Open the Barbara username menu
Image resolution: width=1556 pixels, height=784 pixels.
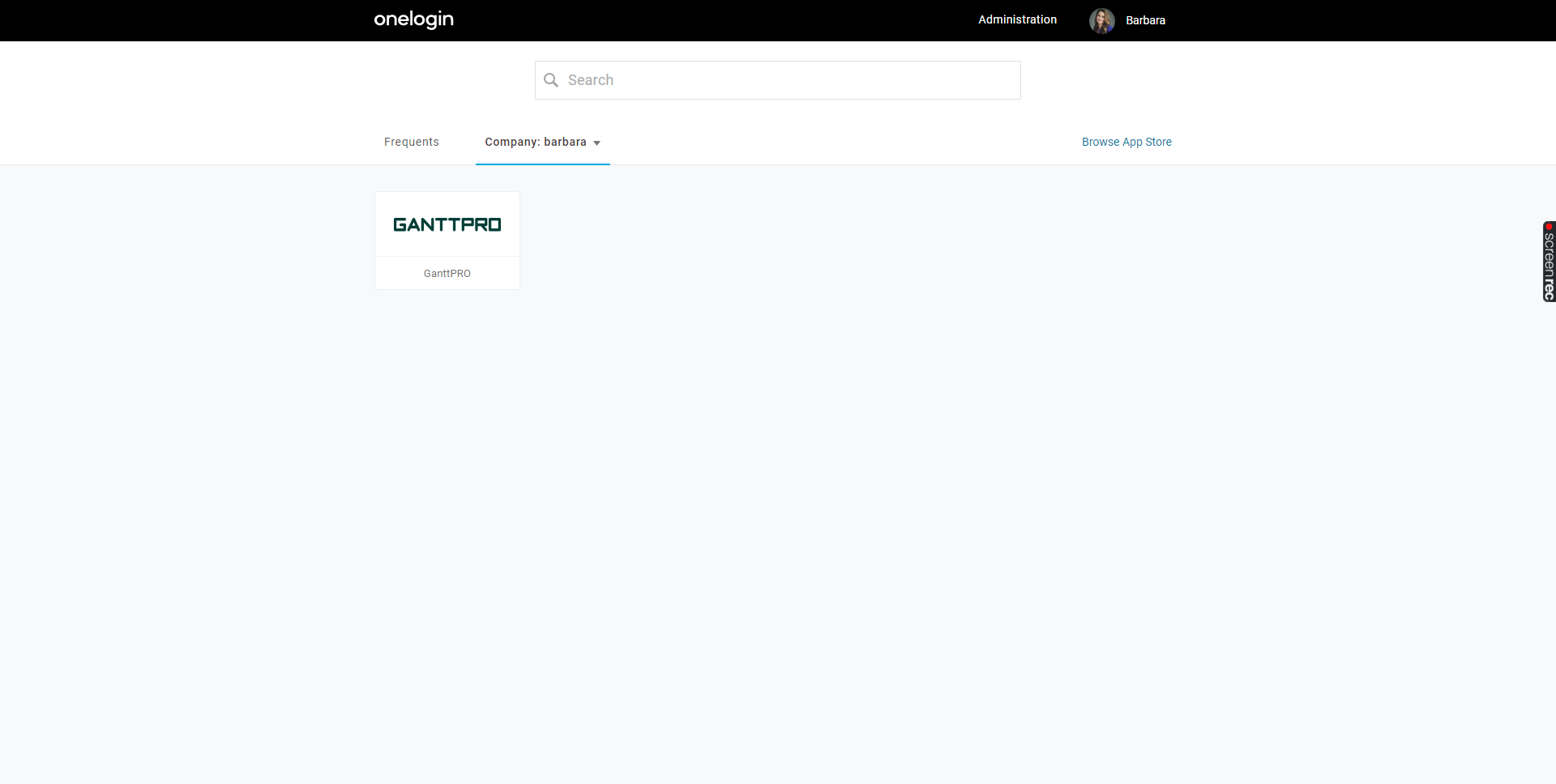(x=1145, y=20)
